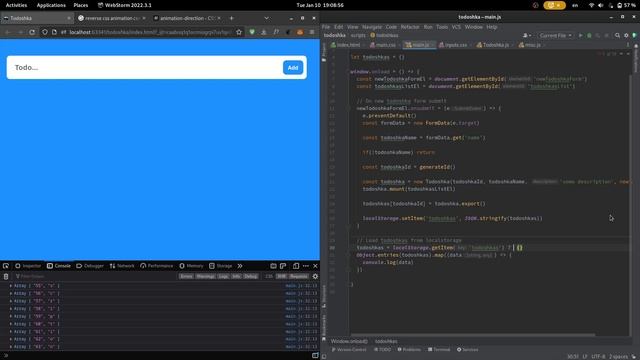Open the misc.js editor tab
The image size is (640, 360).
point(530,45)
